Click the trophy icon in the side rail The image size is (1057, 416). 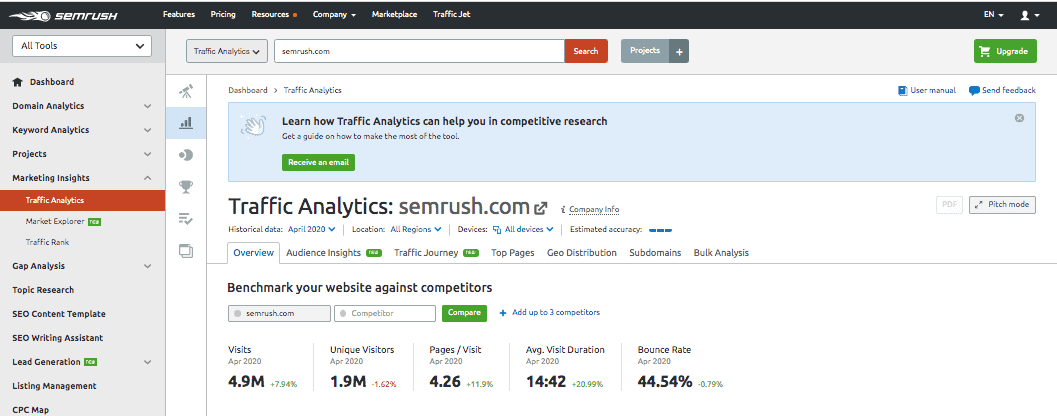[x=186, y=187]
